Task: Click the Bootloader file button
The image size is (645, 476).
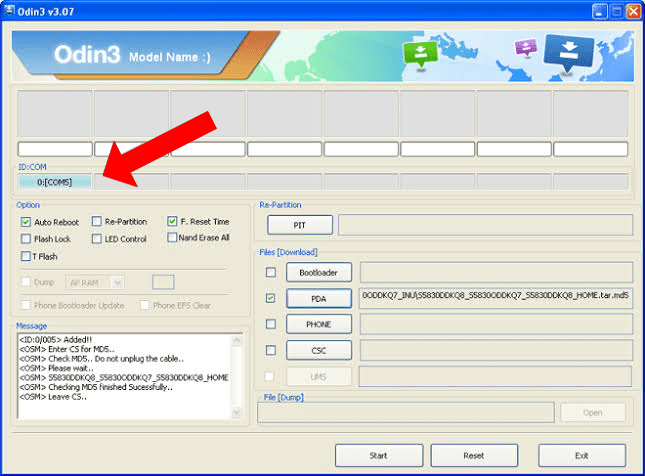Action: [319, 272]
